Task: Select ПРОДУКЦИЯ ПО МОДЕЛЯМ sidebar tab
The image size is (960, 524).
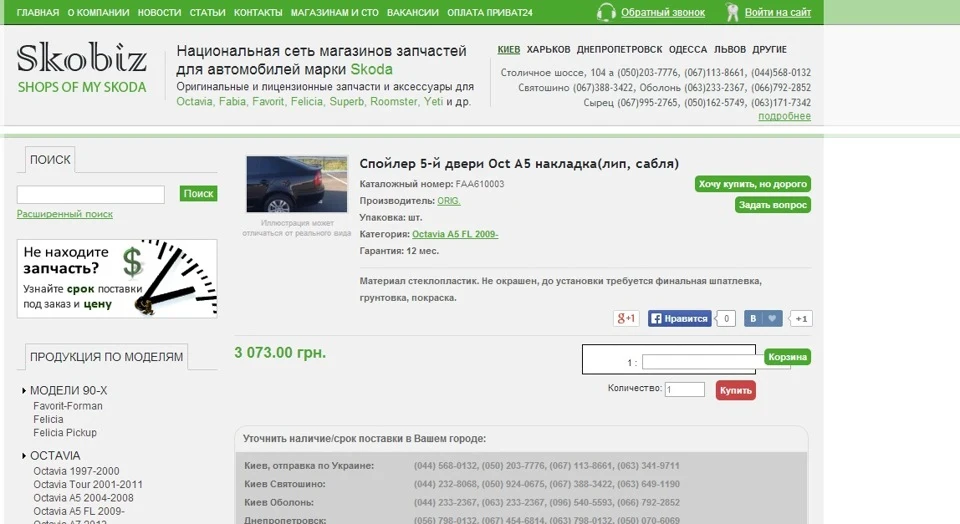Action: coord(107,357)
